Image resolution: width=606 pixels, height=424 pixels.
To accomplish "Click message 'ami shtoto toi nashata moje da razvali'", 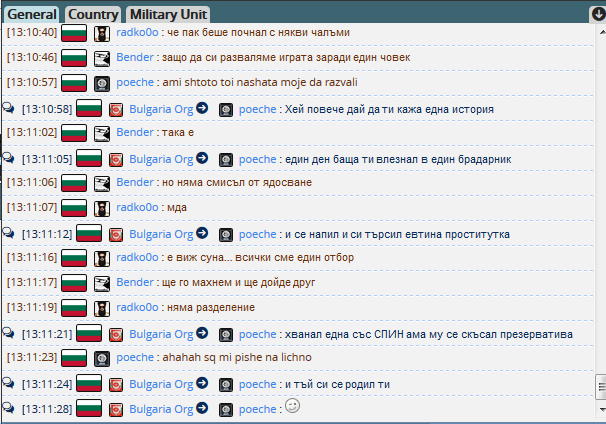I will 260,82.
